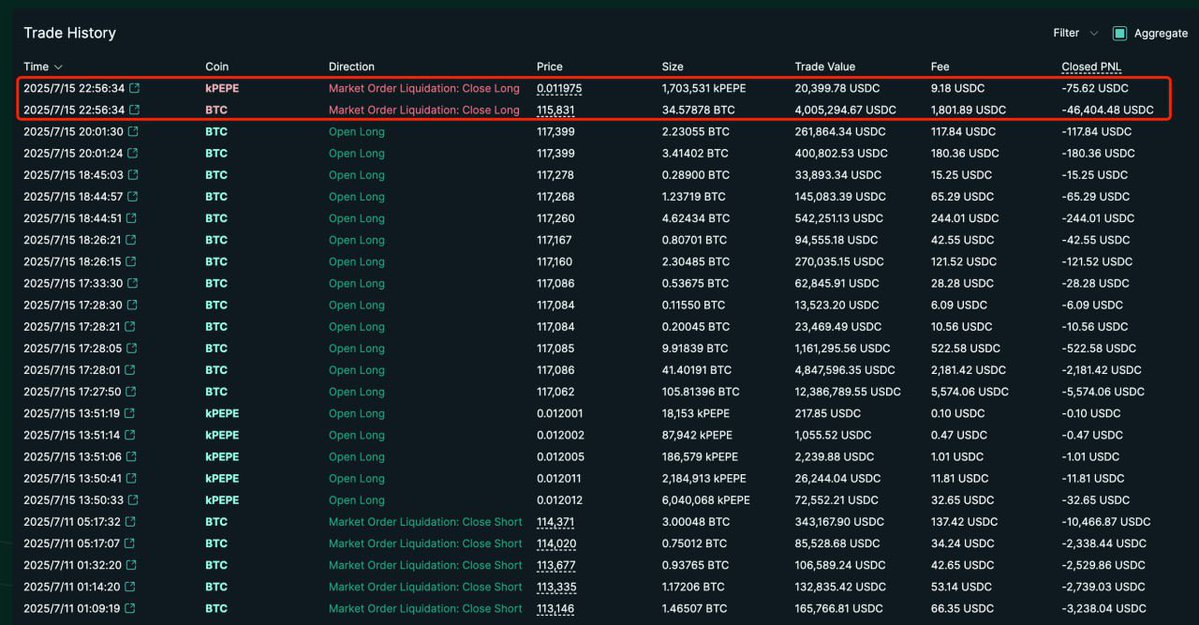Select size 34.57878 BTC

pyautogui.click(x=697, y=109)
